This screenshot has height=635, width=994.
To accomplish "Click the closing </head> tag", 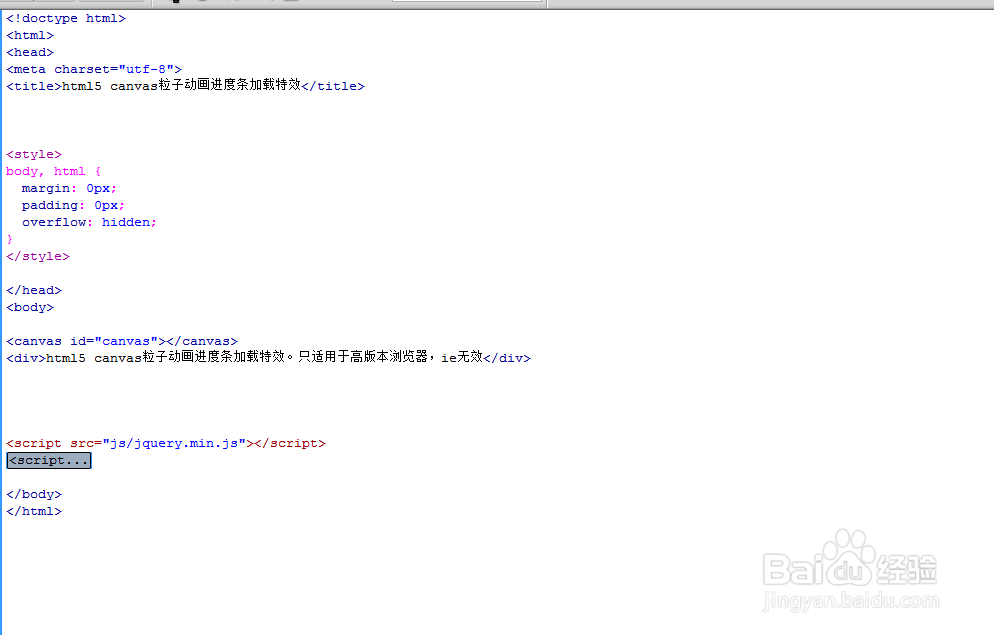I will (34, 290).
